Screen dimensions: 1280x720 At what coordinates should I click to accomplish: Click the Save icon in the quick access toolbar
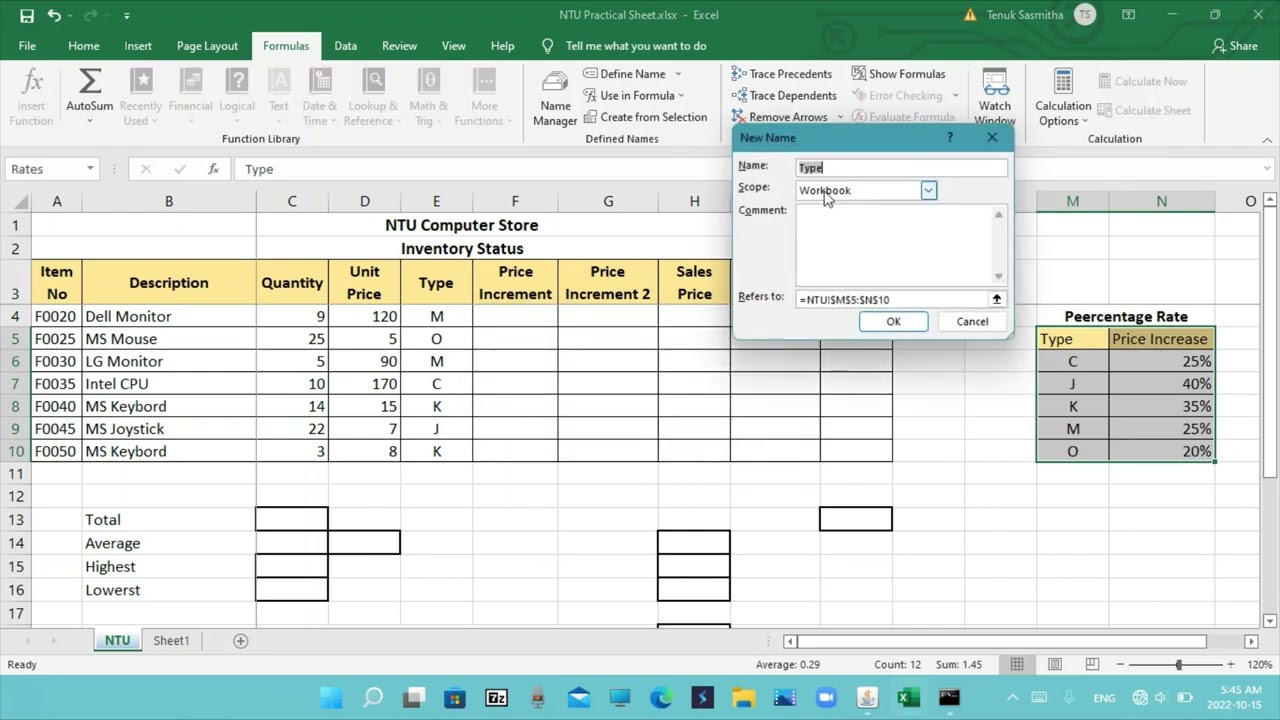click(x=27, y=15)
